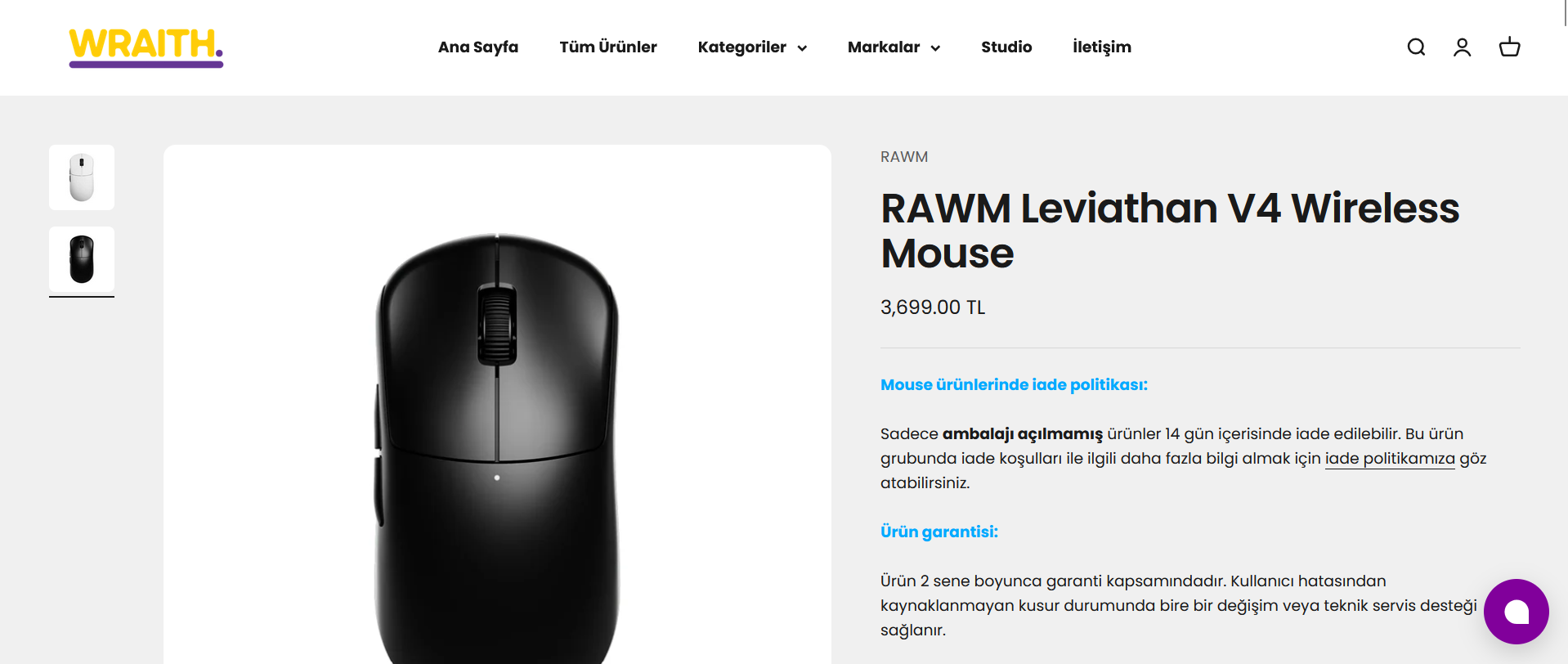Follow the iade politikamıza link
Image resolution: width=1568 pixels, height=664 pixels.
point(1390,459)
